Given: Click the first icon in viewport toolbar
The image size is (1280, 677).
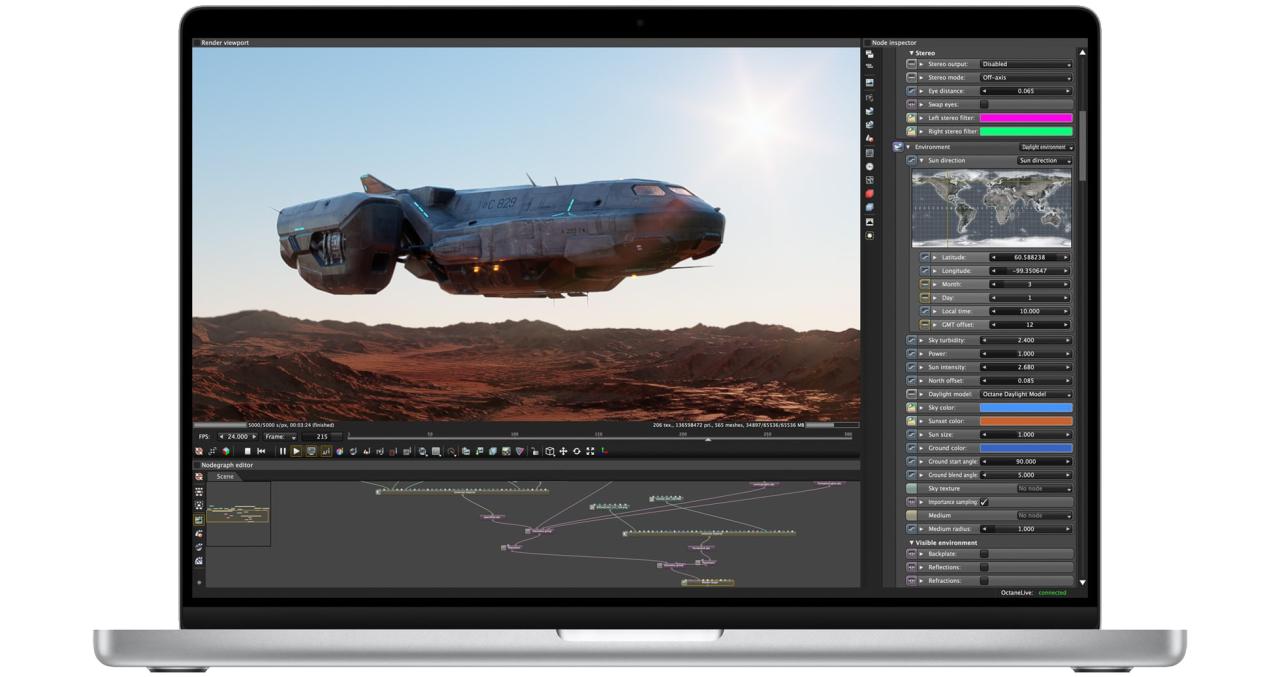Looking at the screenshot, I should pyautogui.click(x=198, y=451).
